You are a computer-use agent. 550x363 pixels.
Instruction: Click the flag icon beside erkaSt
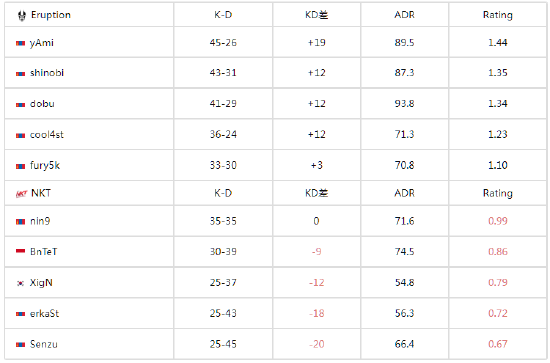[20, 314]
